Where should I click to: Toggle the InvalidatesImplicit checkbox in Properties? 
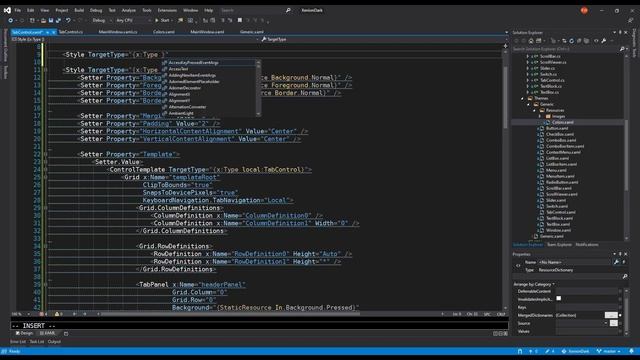coord(558,298)
